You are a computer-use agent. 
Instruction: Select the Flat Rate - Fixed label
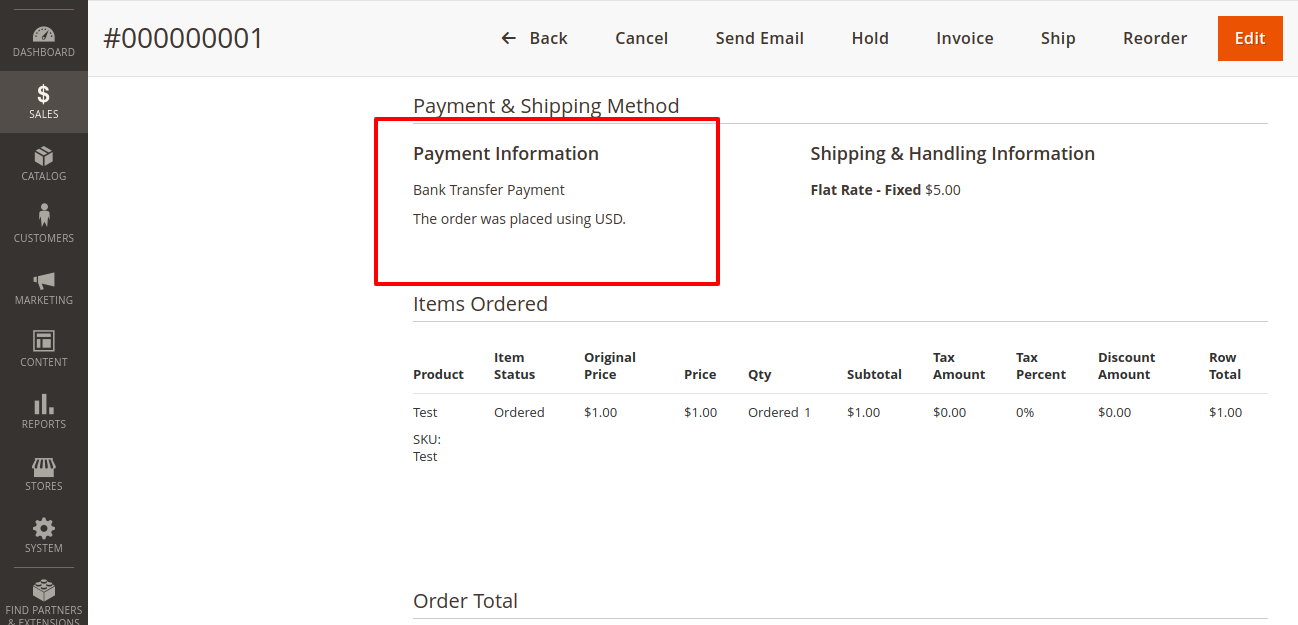pos(866,190)
